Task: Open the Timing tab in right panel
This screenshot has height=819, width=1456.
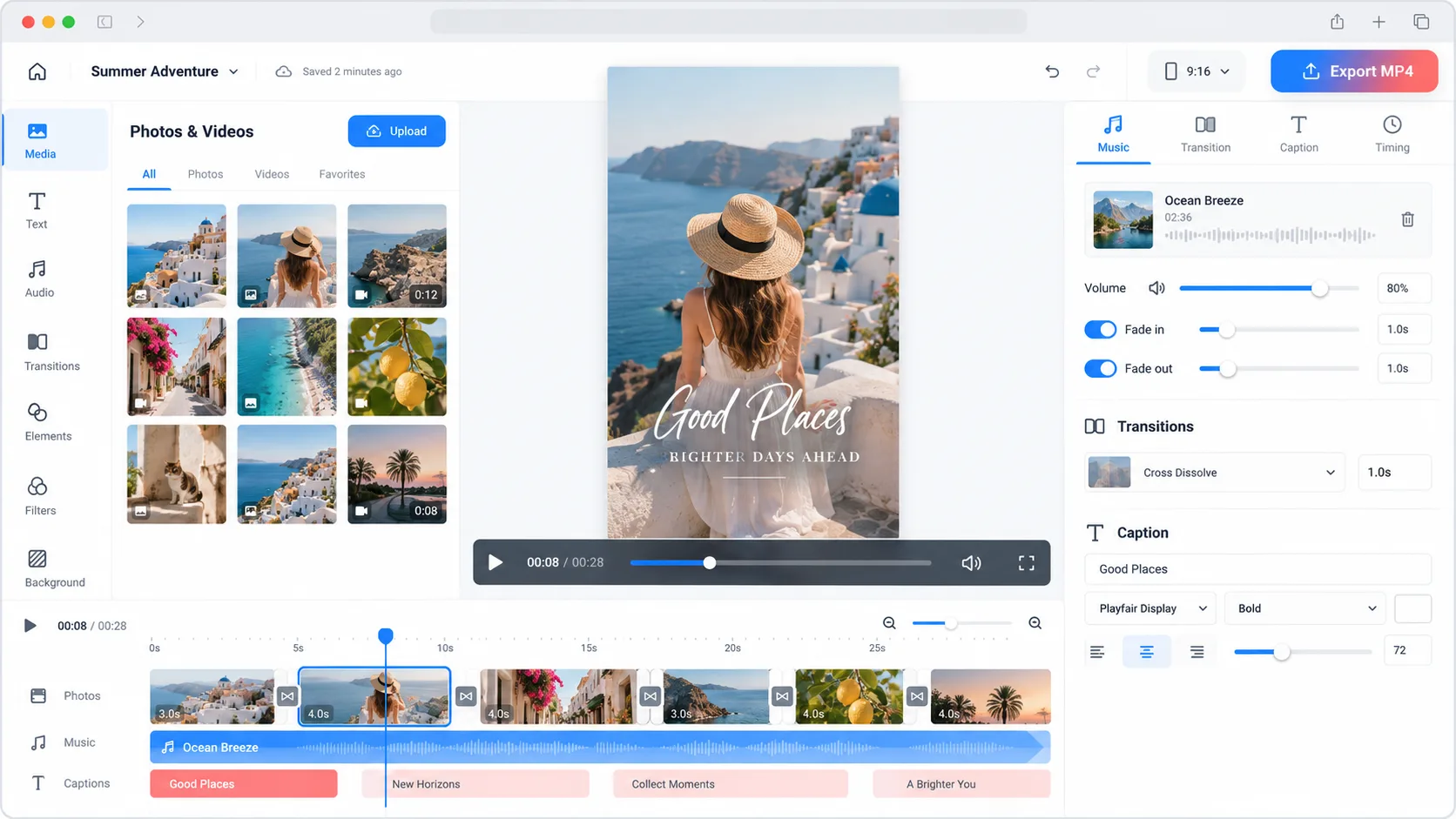Action: [x=1392, y=135]
